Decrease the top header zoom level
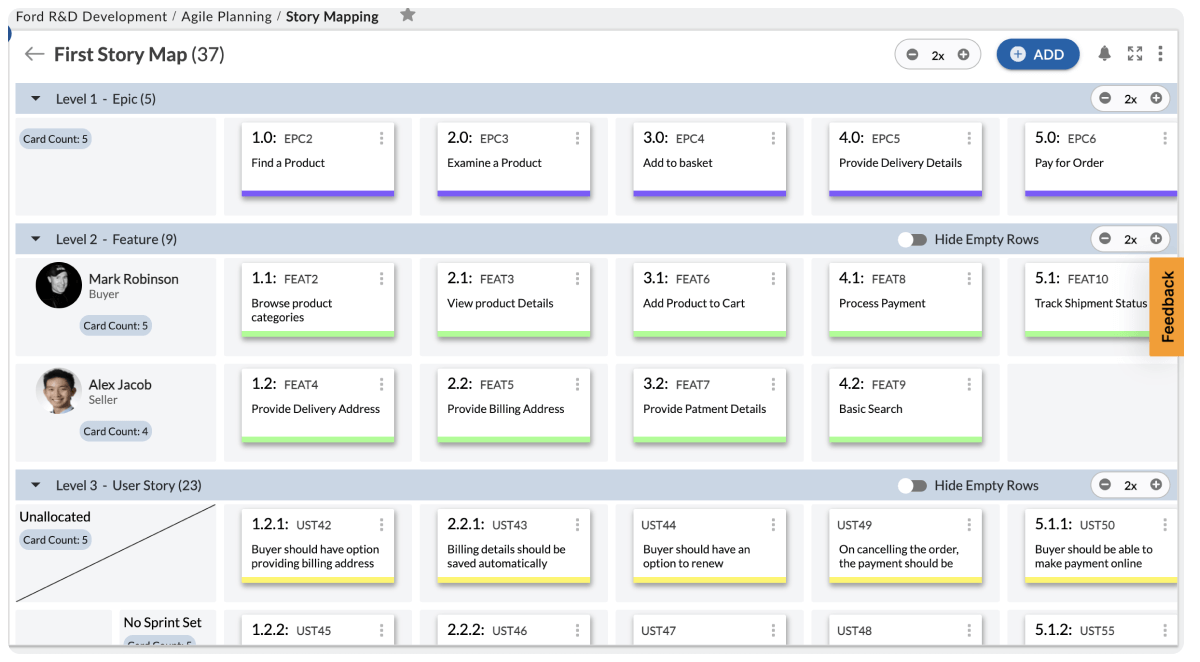Viewport: 1200px width, 662px height. tap(912, 55)
